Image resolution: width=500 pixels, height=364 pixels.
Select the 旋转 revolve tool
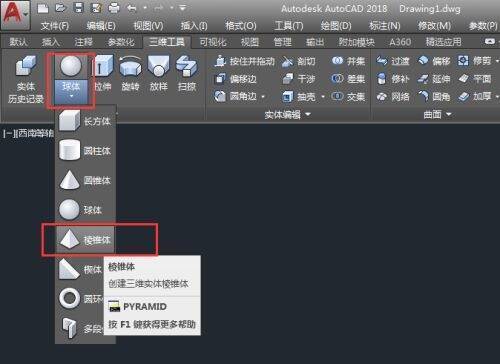(130, 73)
